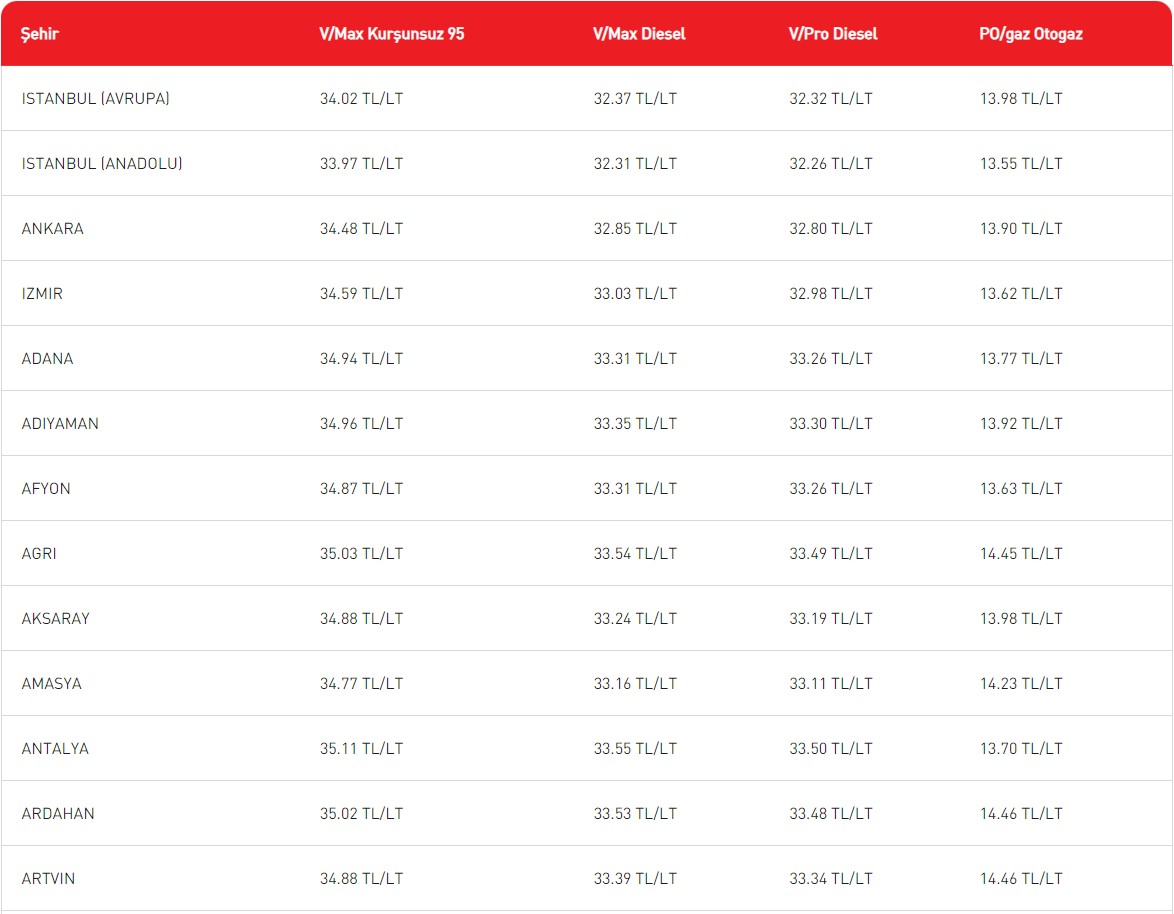Click the Şehir column header

pyautogui.click(x=40, y=34)
